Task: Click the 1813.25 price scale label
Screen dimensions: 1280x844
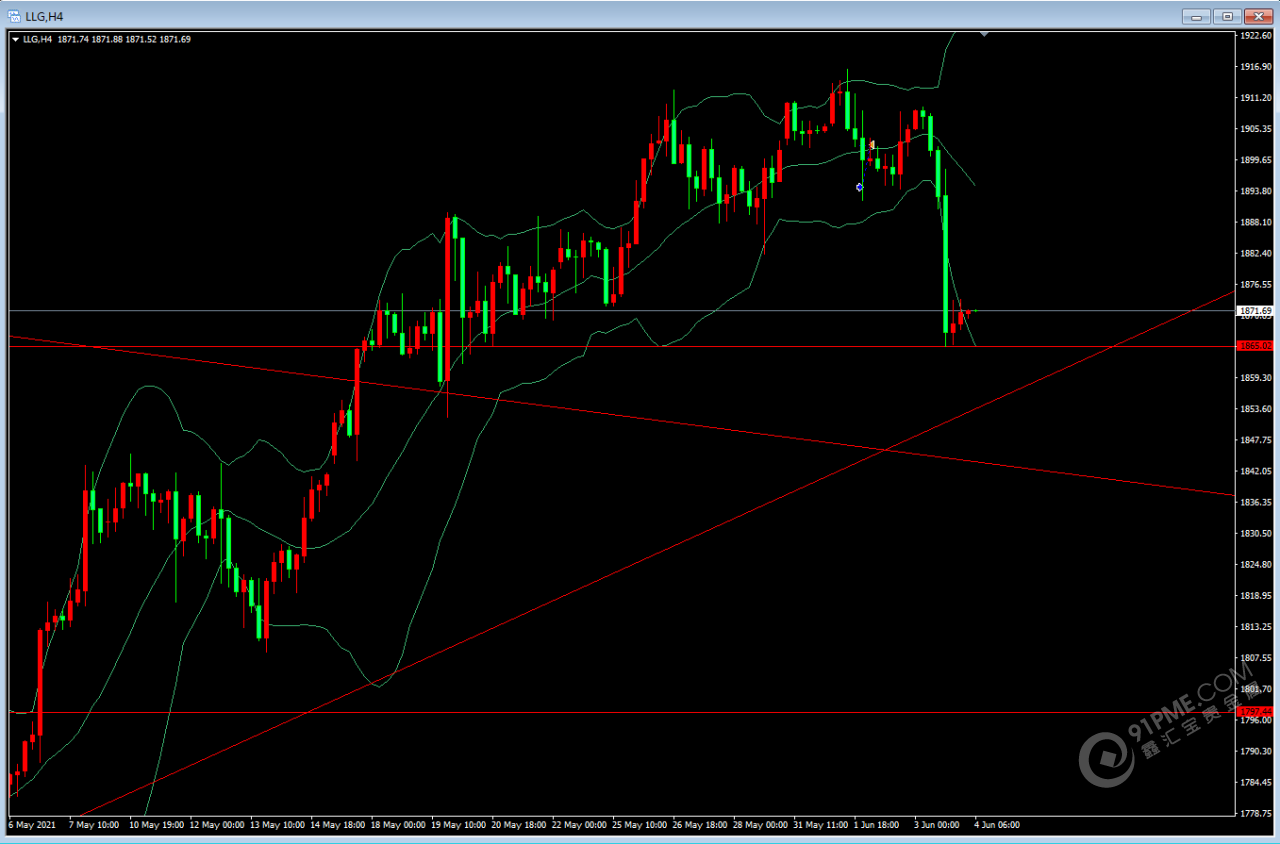Action: click(x=1255, y=627)
